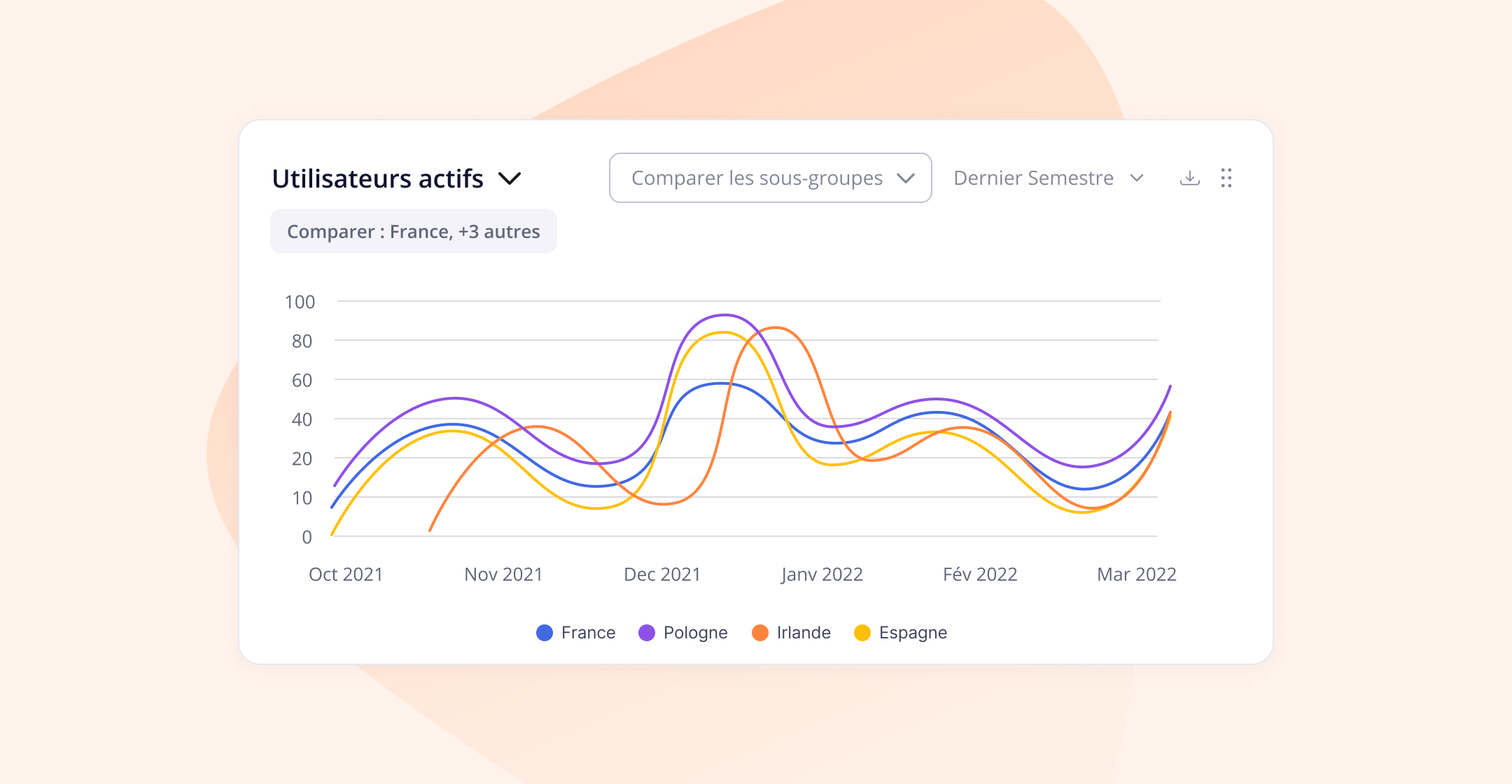Click the Oct 2021 axis label
Image resolution: width=1512 pixels, height=784 pixels.
346,574
